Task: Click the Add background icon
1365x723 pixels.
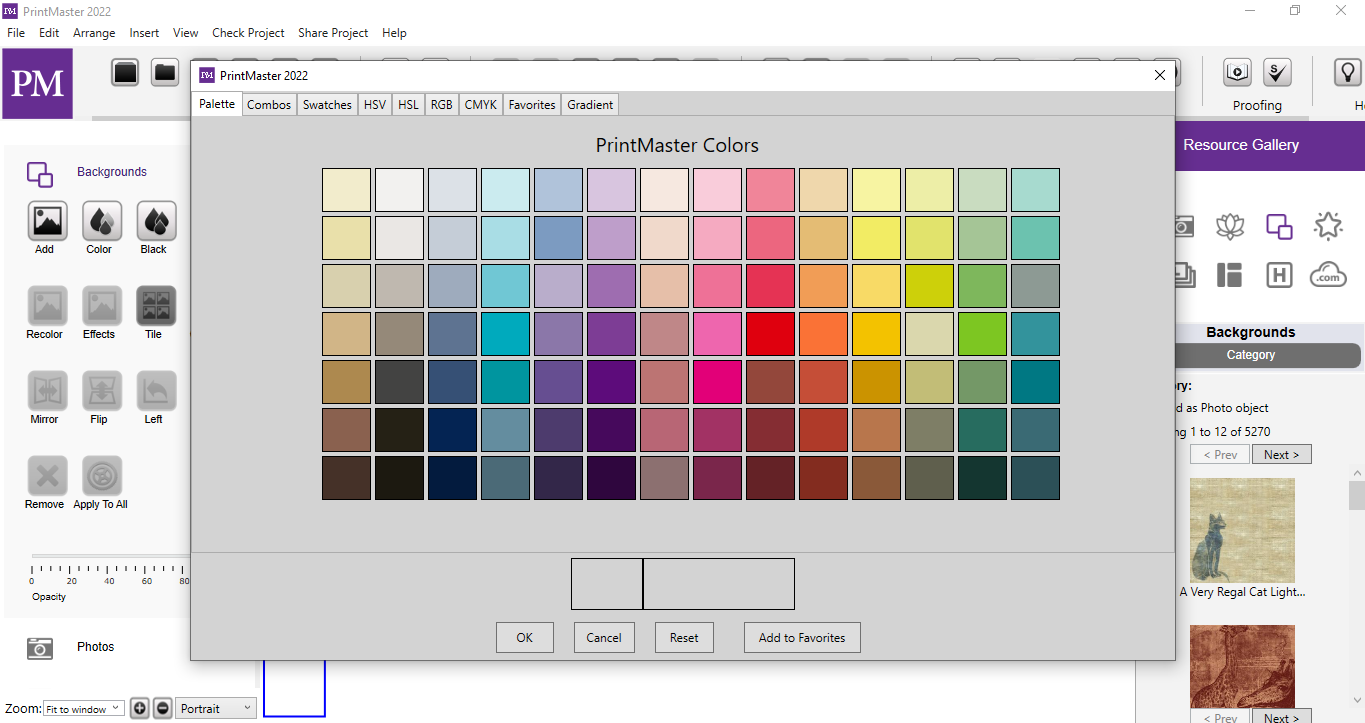Action: [47, 221]
